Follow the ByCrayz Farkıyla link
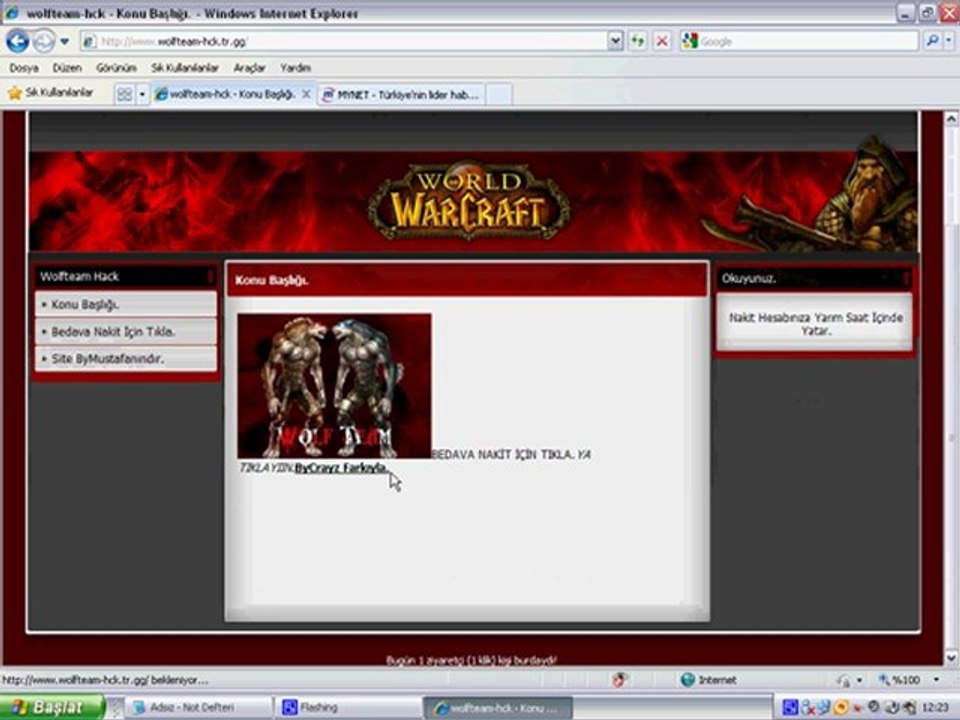 (x=341, y=468)
